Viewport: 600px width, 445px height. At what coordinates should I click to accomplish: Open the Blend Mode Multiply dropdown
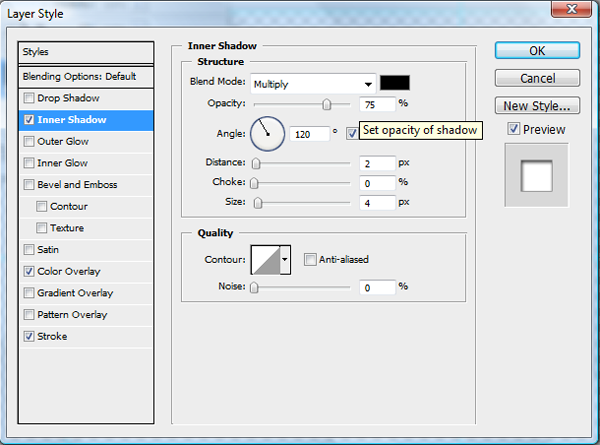[x=313, y=84]
